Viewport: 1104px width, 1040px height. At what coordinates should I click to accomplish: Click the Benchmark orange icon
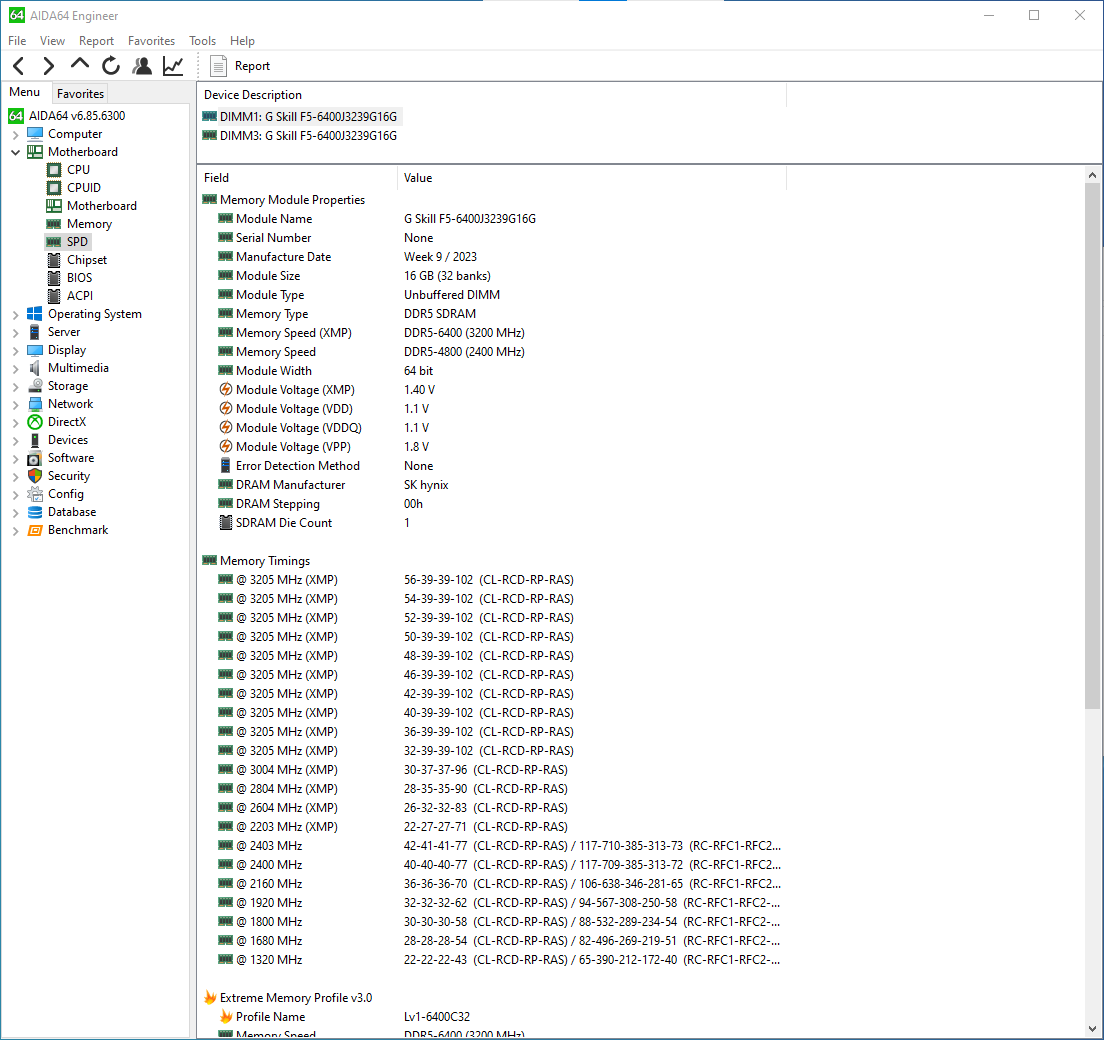(x=34, y=530)
